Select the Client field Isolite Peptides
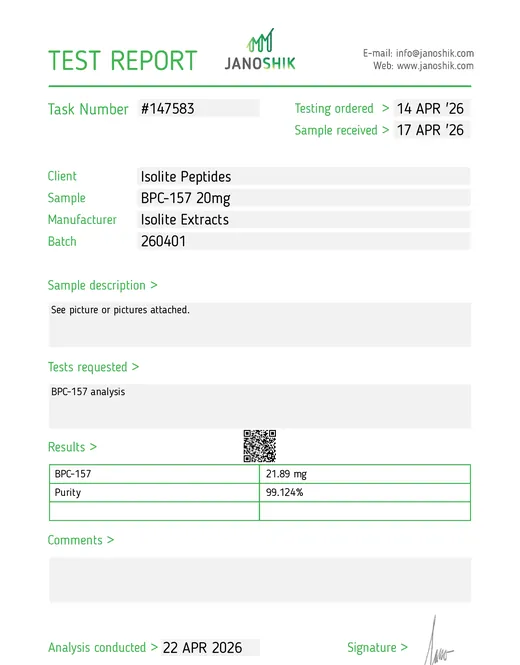The image size is (520, 665). click(x=304, y=176)
